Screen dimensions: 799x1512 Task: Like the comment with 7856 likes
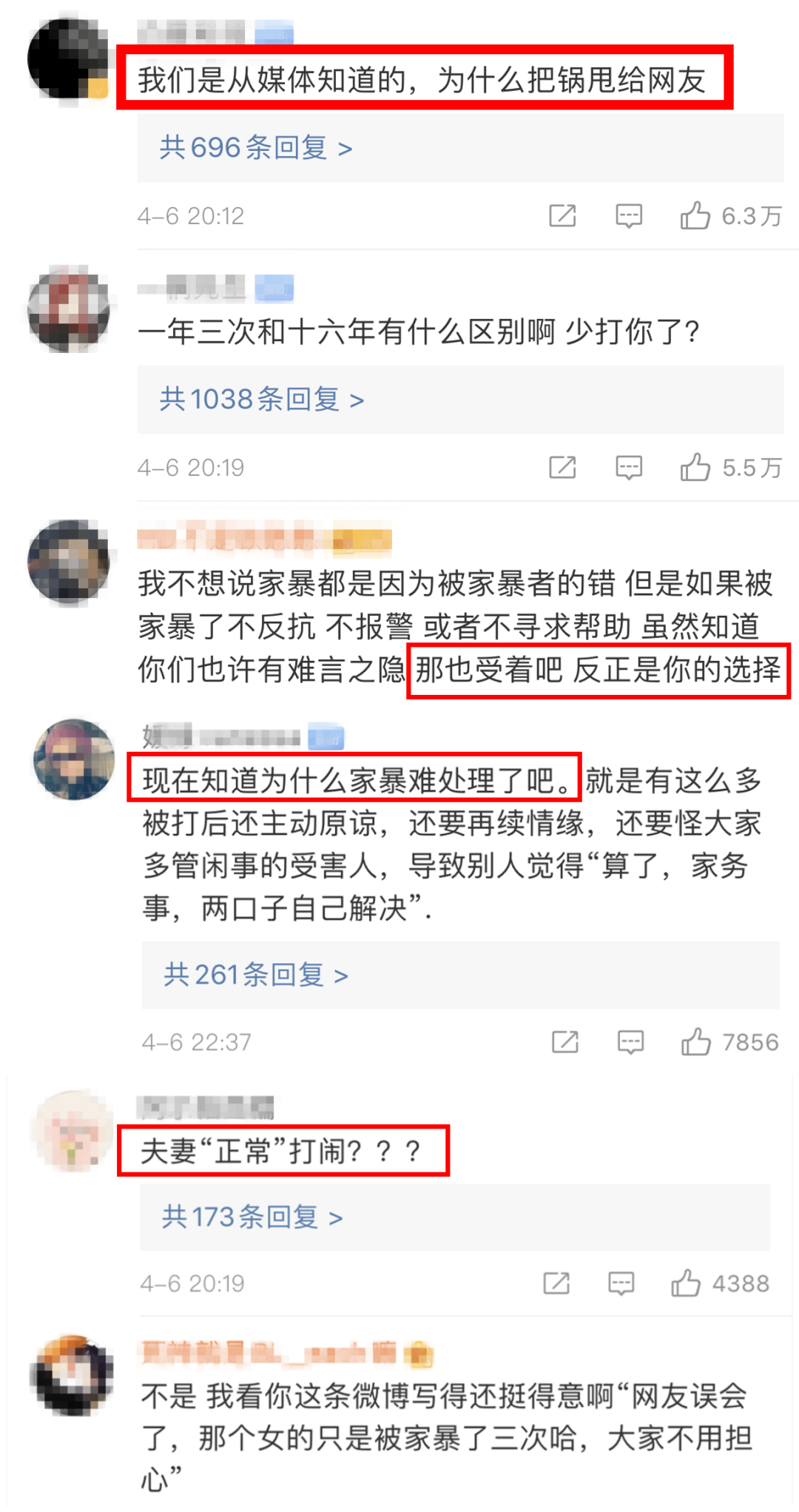(696, 1041)
